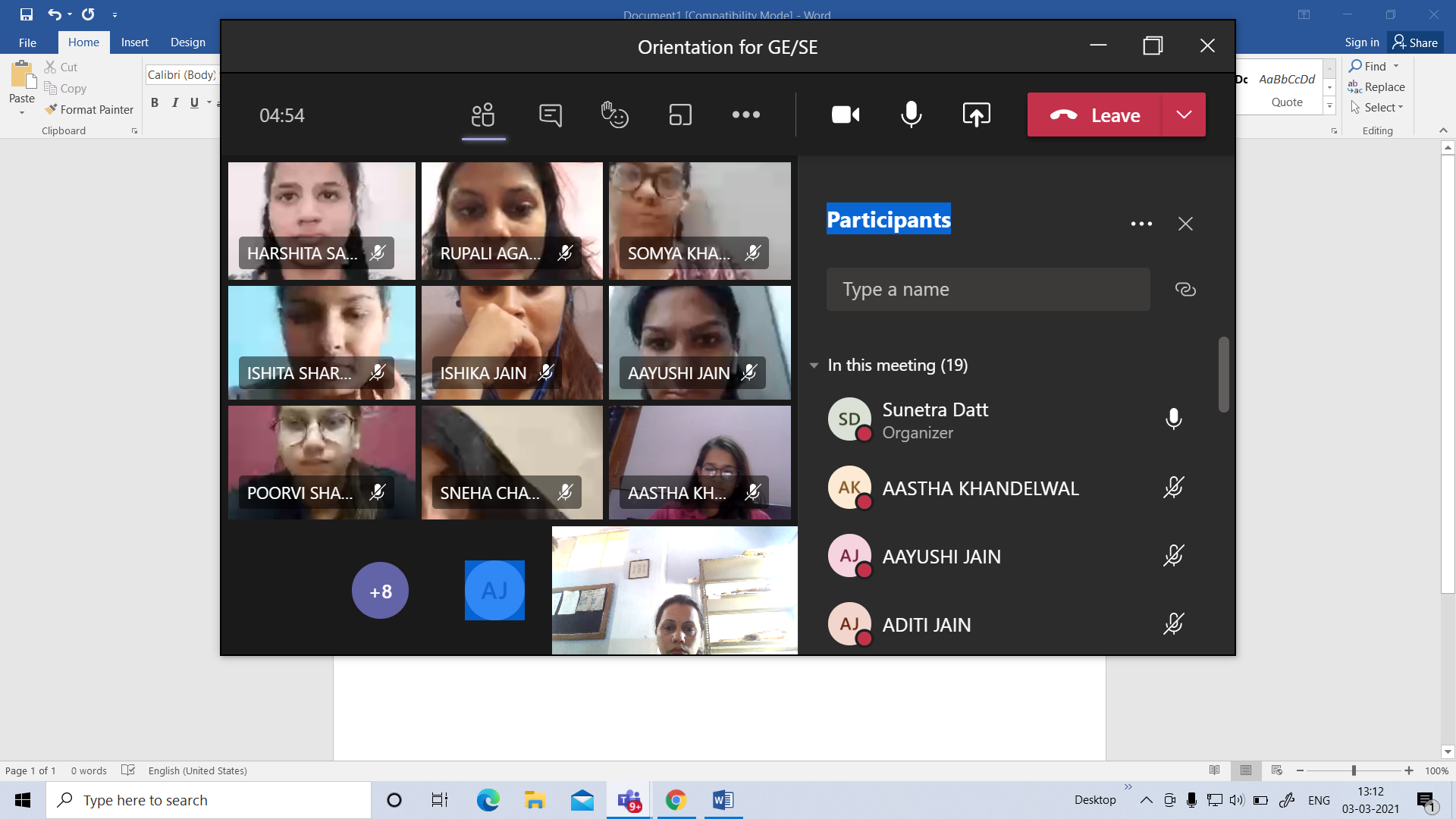Expand the Leave button dropdown arrow
The width and height of the screenshot is (1456, 819).
click(1184, 115)
